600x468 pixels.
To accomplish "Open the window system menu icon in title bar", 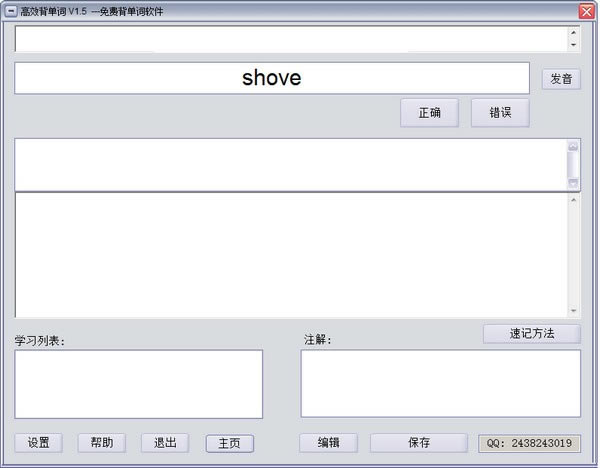I will pyautogui.click(x=10, y=10).
